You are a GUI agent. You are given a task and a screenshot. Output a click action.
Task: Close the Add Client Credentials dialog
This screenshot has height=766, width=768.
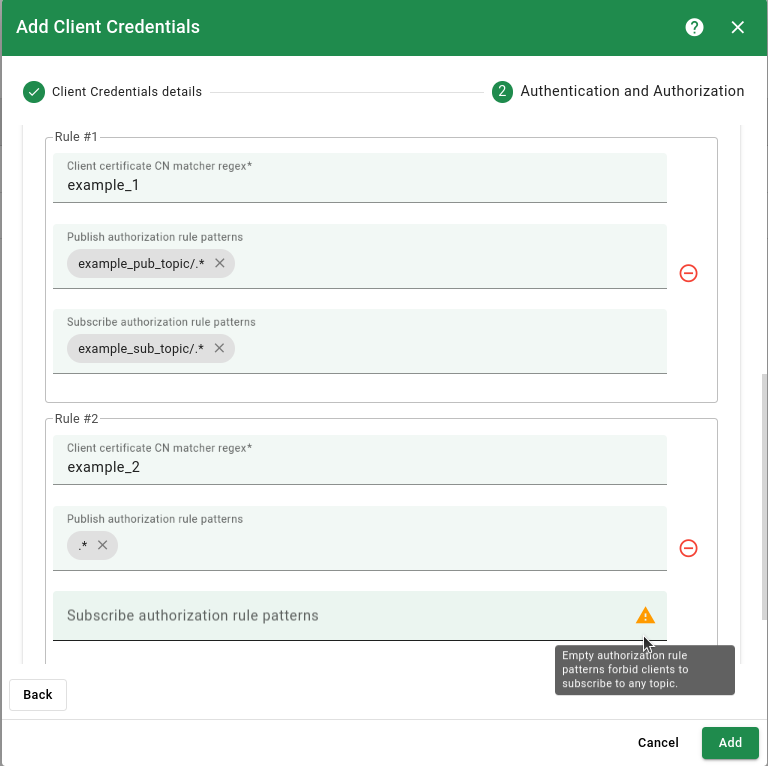click(738, 27)
